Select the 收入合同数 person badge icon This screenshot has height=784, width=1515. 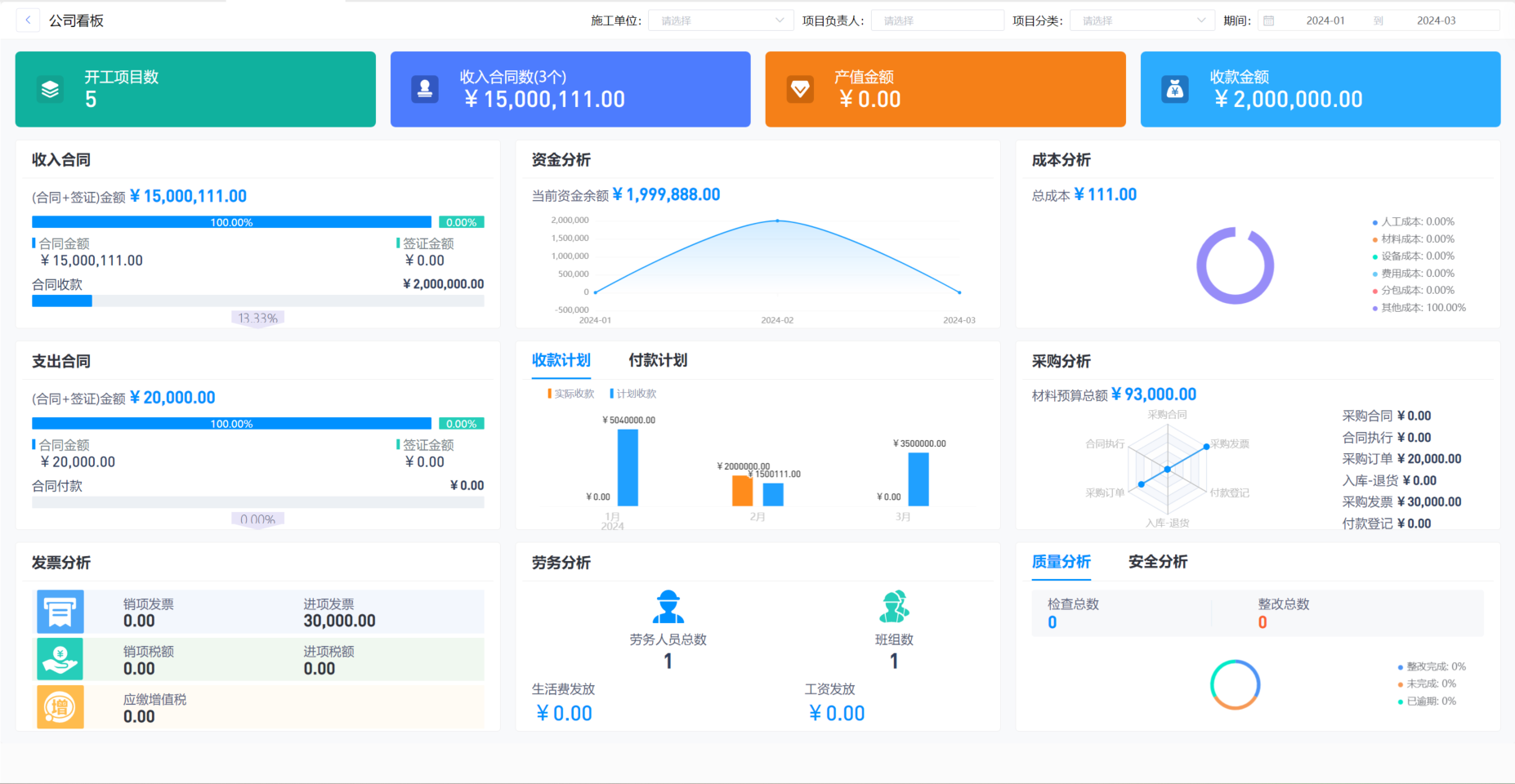pos(425,89)
